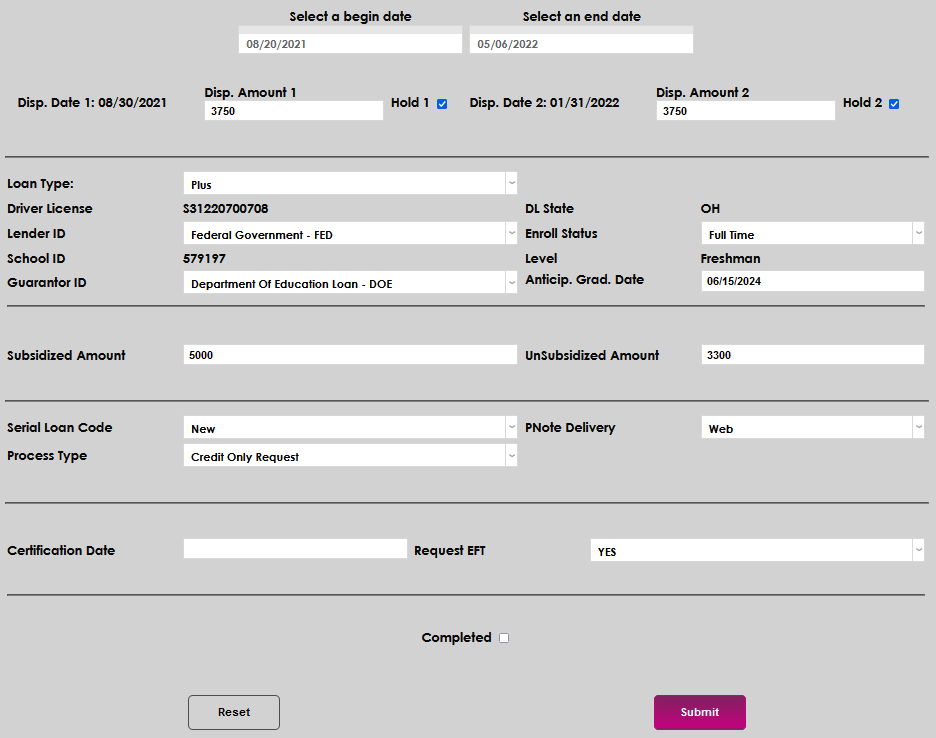Screen dimensions: 936x738
Task: Click the Submit button
Action: coord(699,712)
